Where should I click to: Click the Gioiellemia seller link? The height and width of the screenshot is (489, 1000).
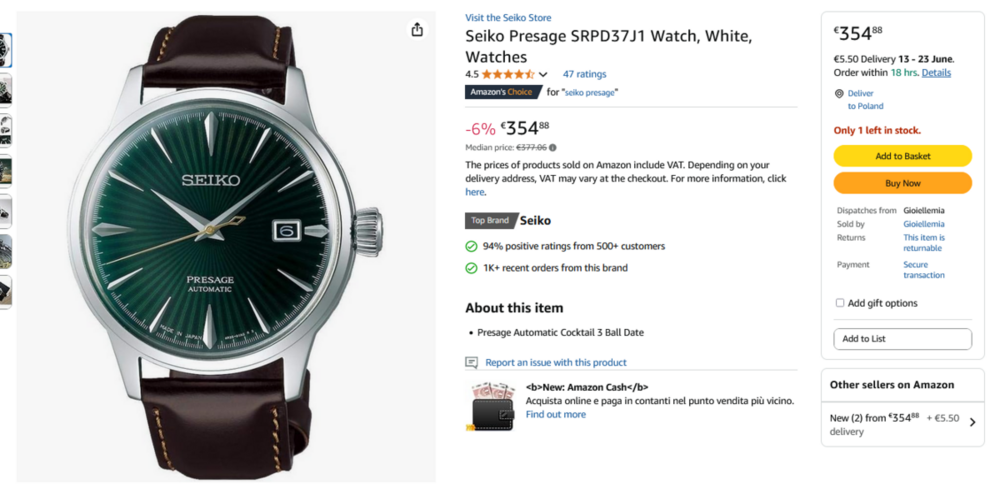tap(923, 224)
